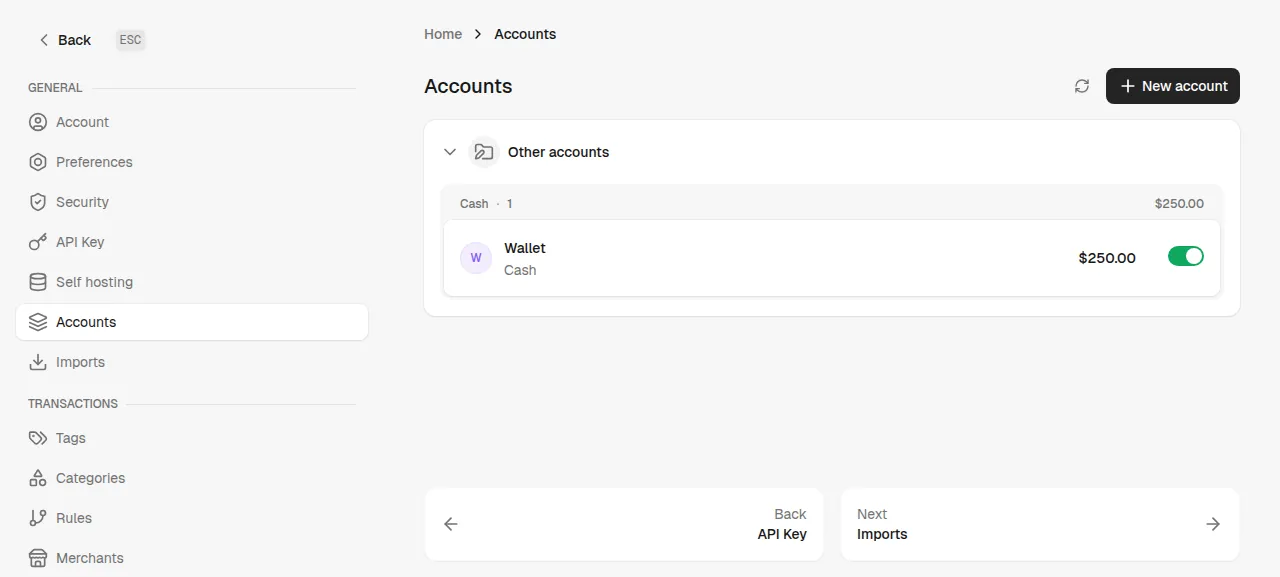Open Categories under Transactions
The image size is (1280, 577).
coord(192,478)
